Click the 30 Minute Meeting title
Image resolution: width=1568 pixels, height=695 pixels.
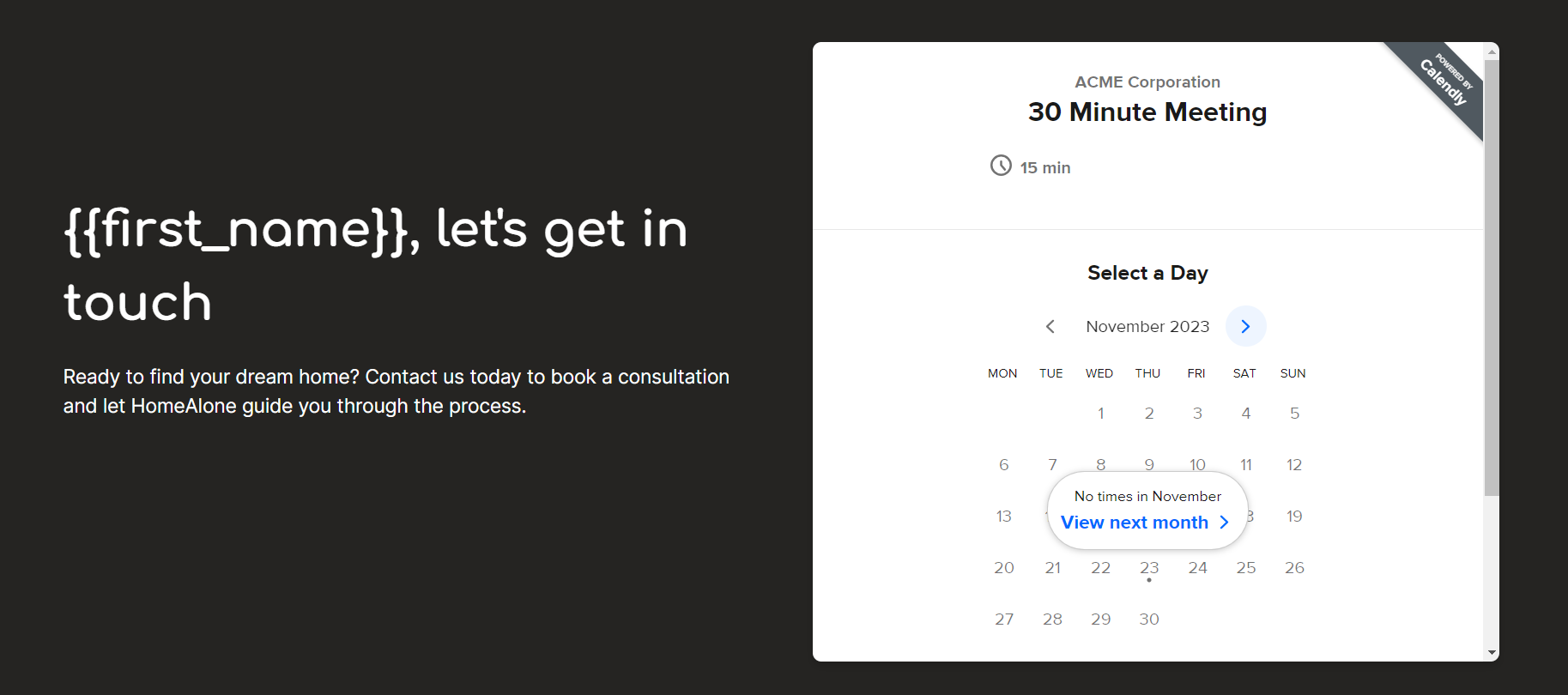[1147, 112]
